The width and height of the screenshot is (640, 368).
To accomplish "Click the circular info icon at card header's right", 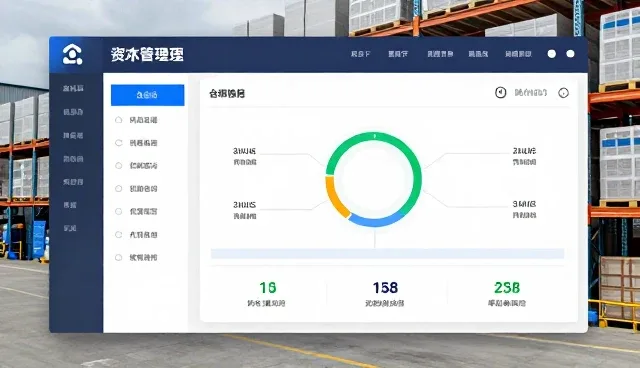I will [563, 93].
